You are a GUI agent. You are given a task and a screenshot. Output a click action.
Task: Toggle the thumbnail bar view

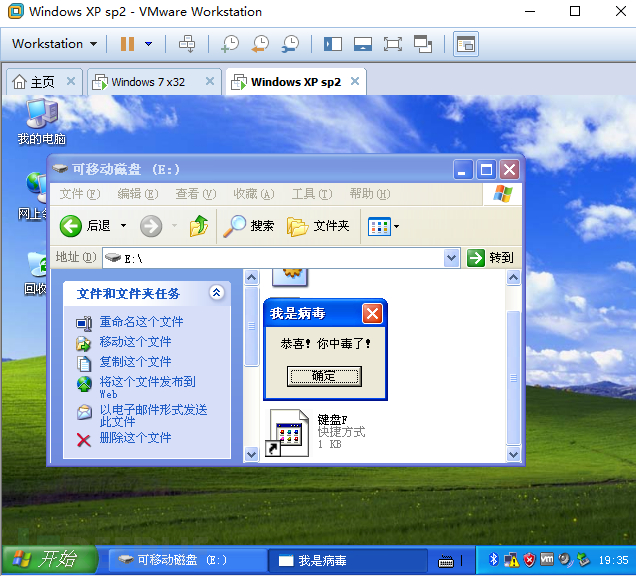click(x=363, y=44)
